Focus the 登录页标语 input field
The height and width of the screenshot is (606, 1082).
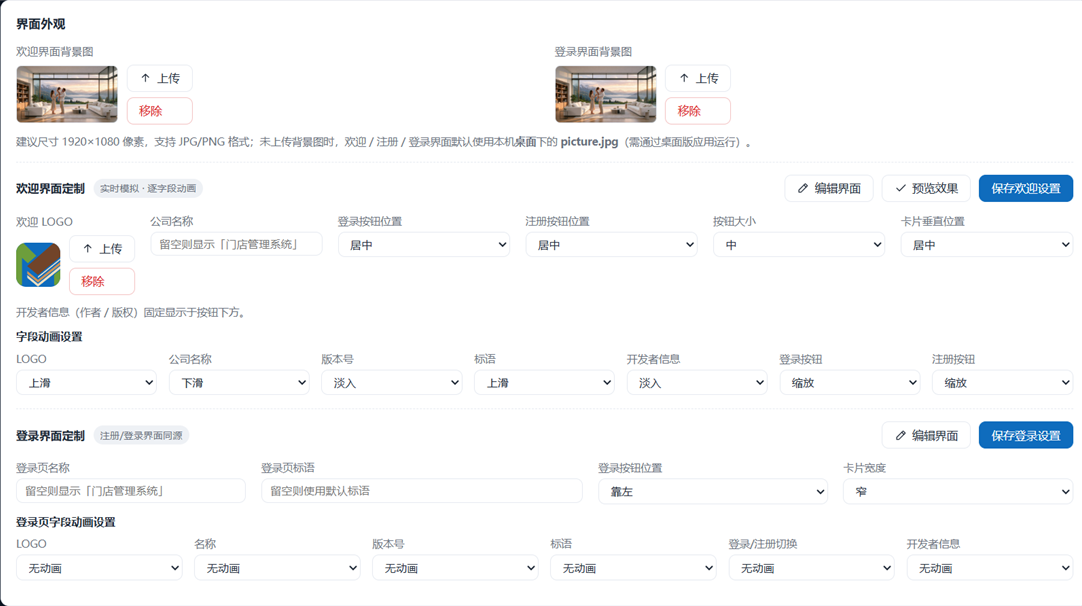422,491
